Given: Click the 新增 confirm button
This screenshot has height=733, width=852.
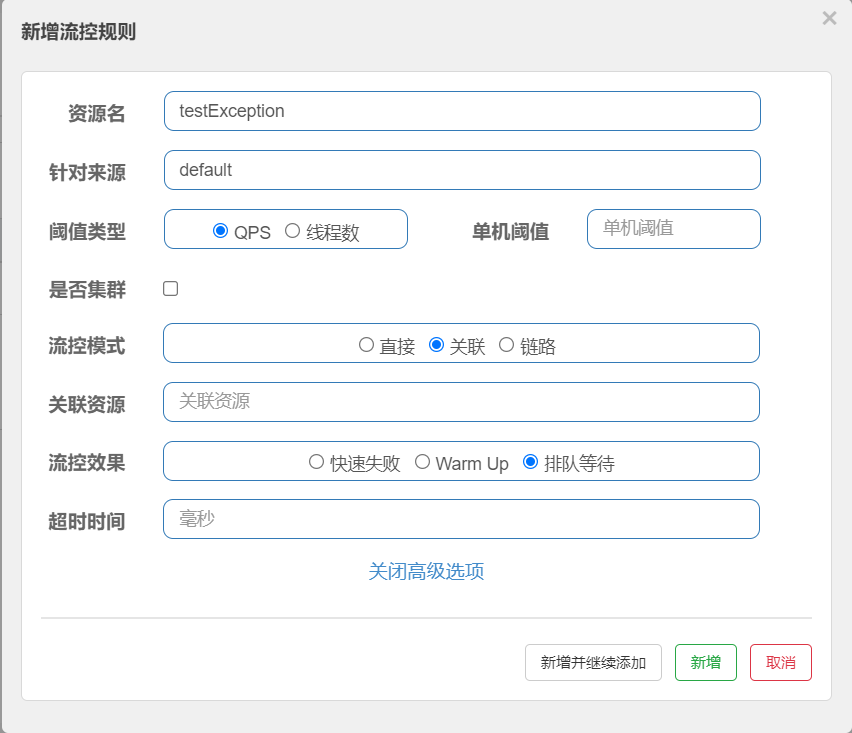Looking at the screenshot, I should coord(706,662).
